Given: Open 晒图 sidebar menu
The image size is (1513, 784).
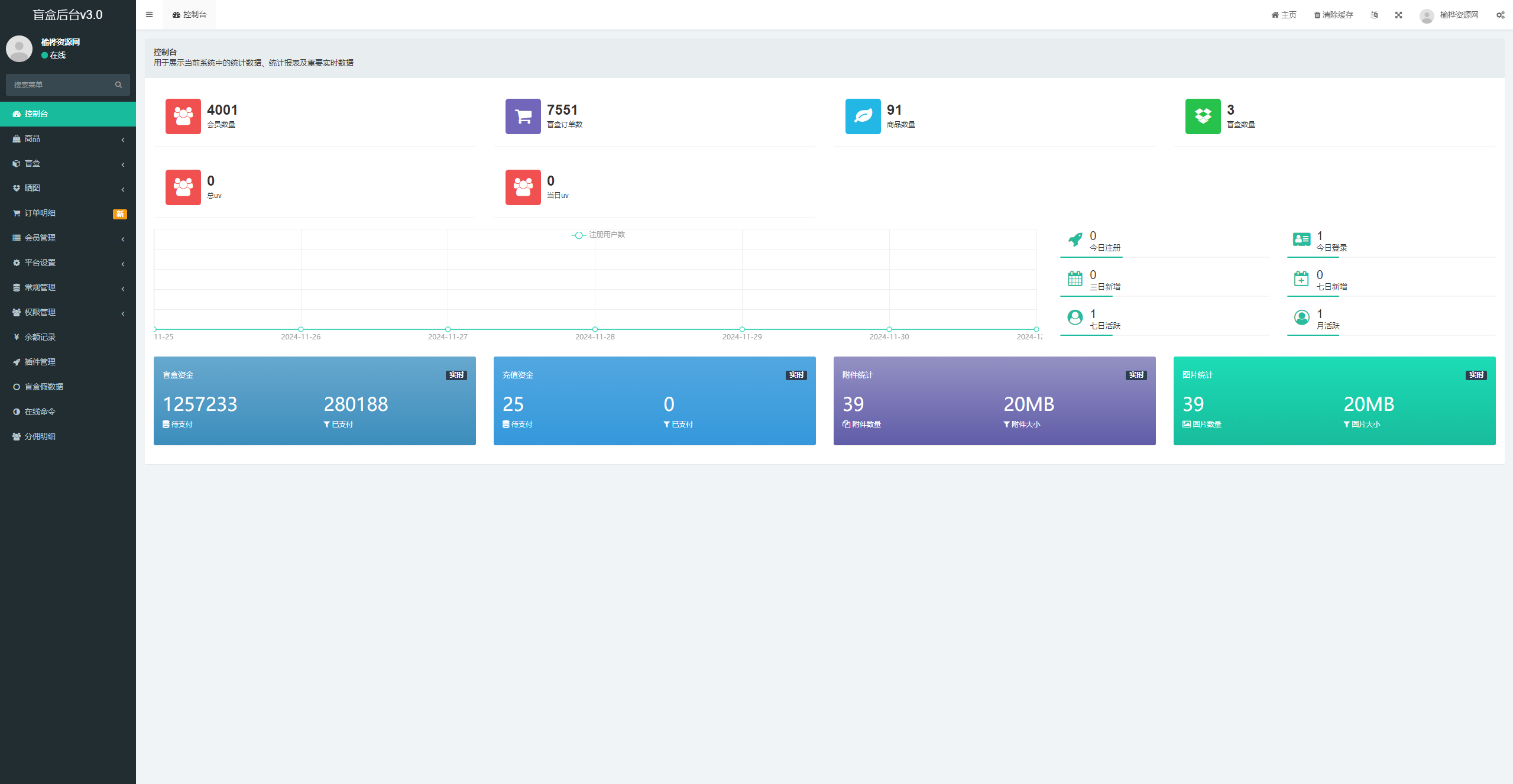Looking at the screenshot, I should point(68,188).
